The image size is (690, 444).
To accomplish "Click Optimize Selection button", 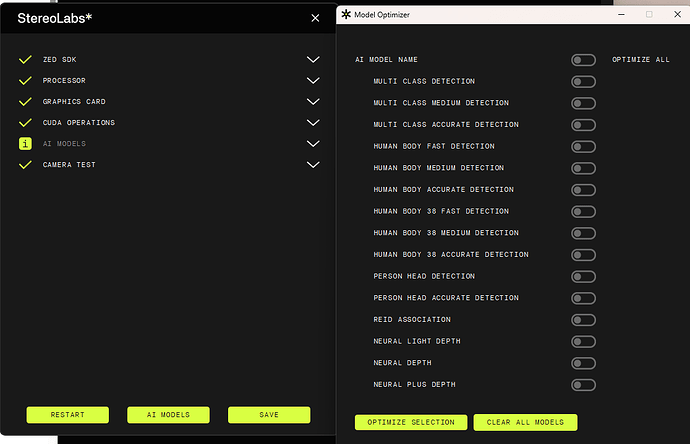I will [411, 422].
